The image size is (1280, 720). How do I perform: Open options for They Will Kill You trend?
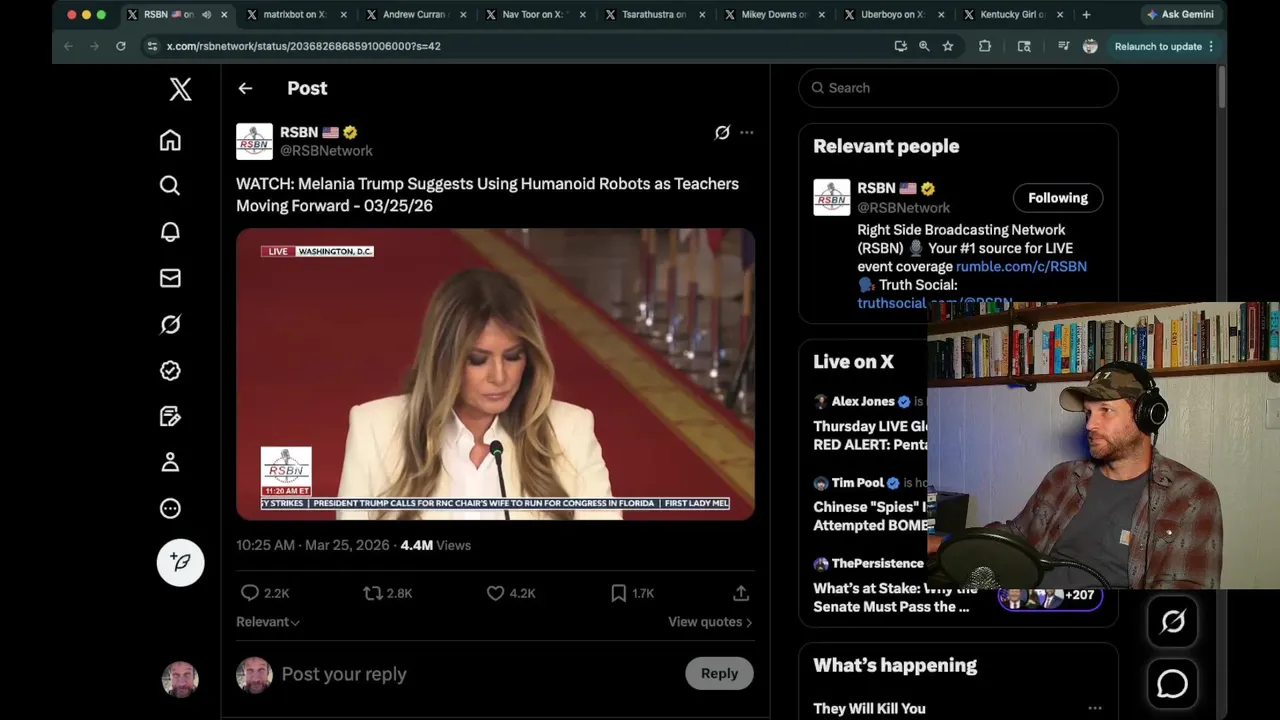(1095, 708)
